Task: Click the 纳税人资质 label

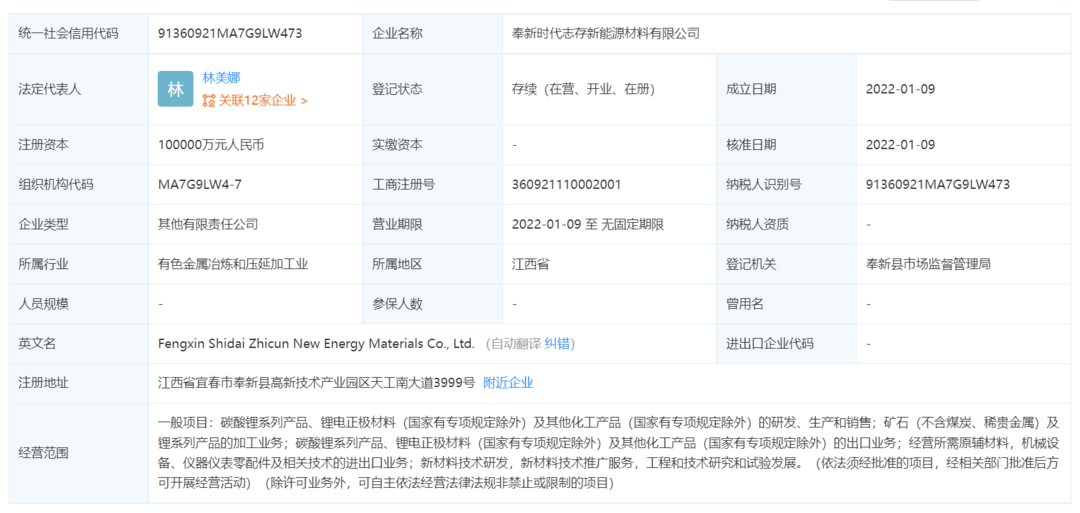Action: [x=758, y=224]
